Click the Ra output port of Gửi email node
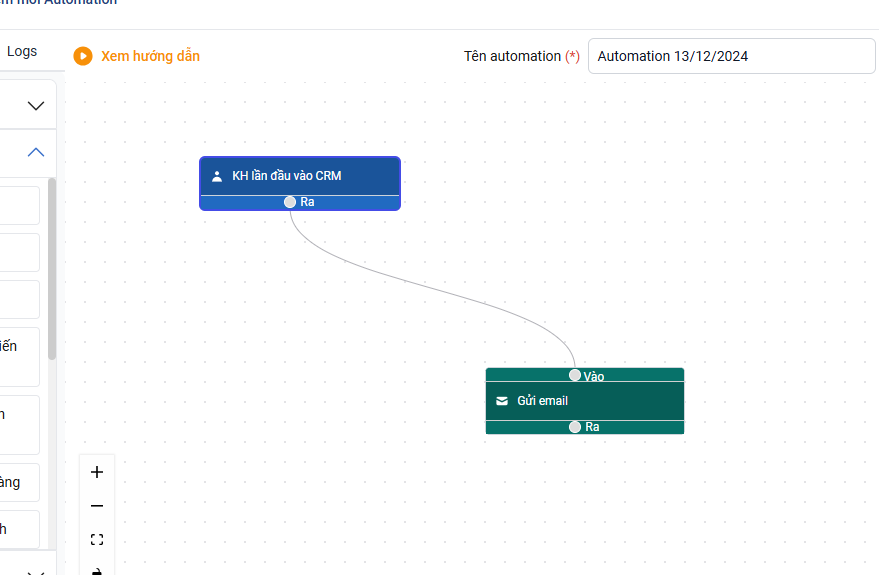 575,427
